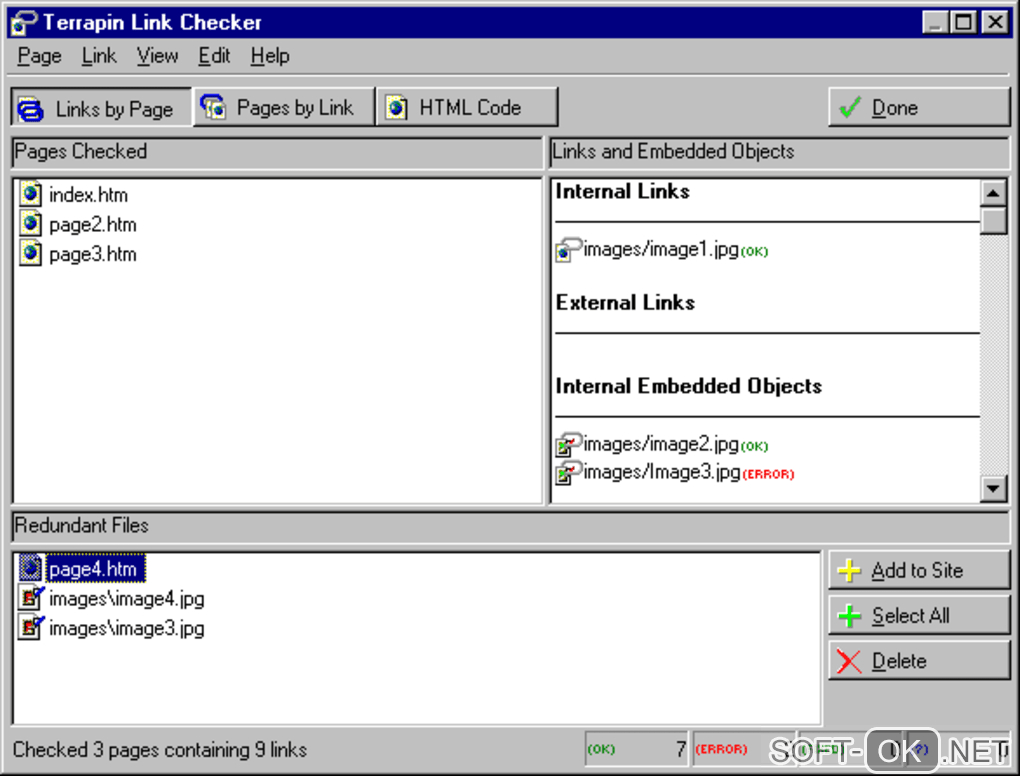Screen dimensions: 1020x776
Task: Minimize the Terrapin Link Checker window
Action: pyautogui.click(x=935, y=23)
